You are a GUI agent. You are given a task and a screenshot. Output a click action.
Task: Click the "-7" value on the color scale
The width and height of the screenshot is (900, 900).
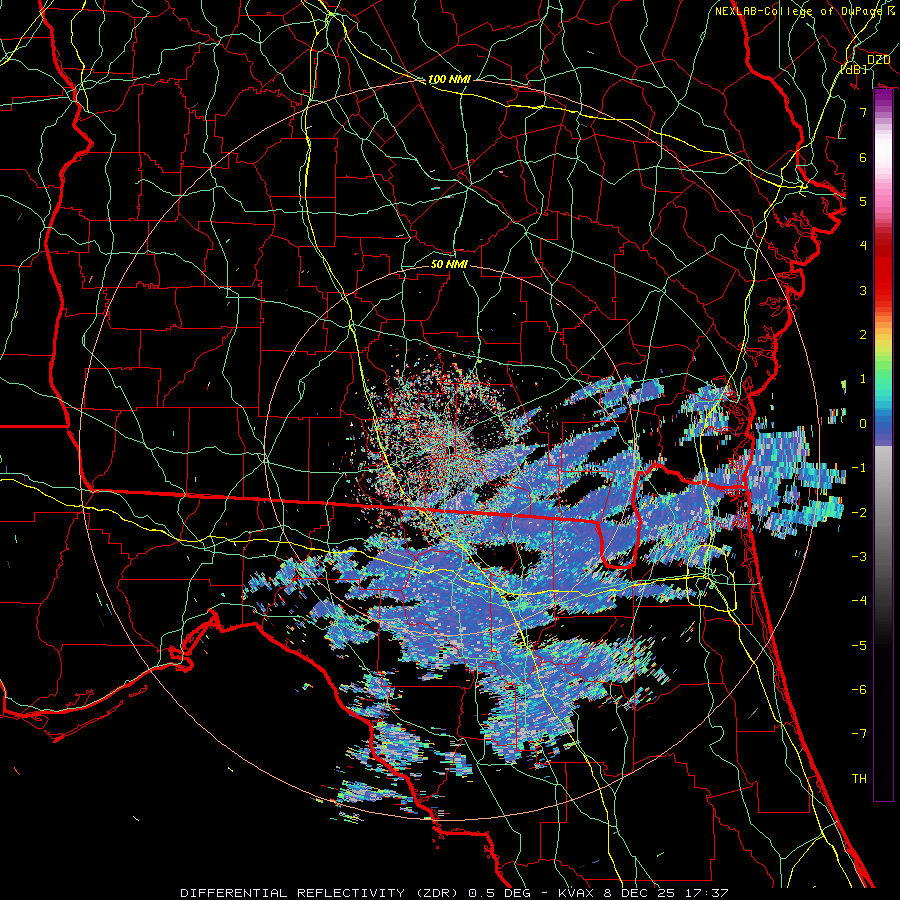859,734
